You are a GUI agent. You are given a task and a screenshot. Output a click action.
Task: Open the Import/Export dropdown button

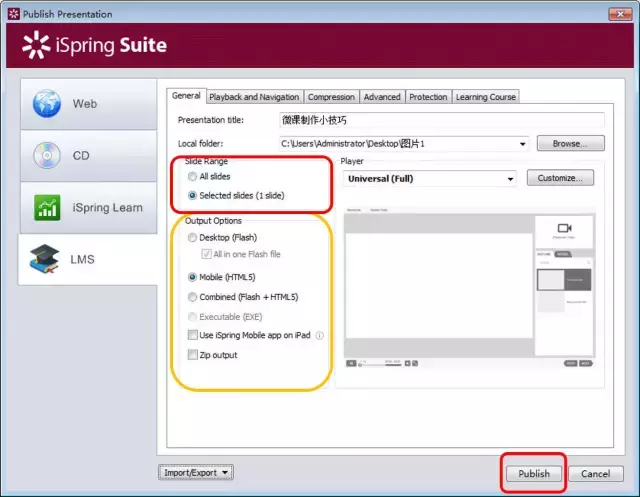[196, 473]
